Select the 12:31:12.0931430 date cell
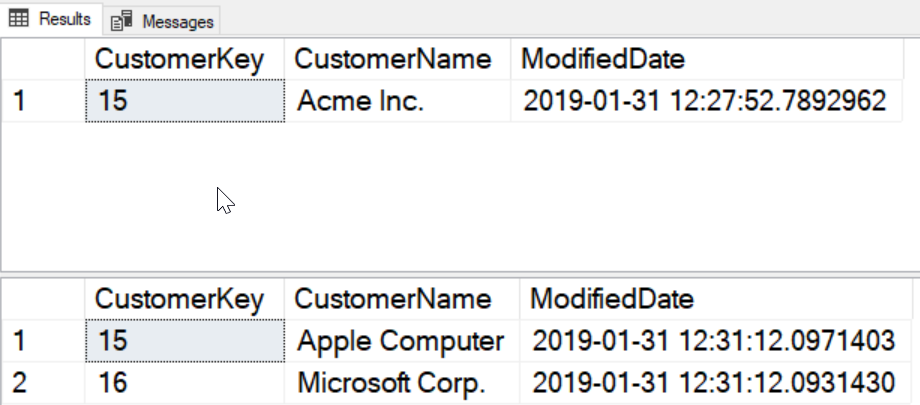This screenshot has height=405, width=920. click(713, 382)
